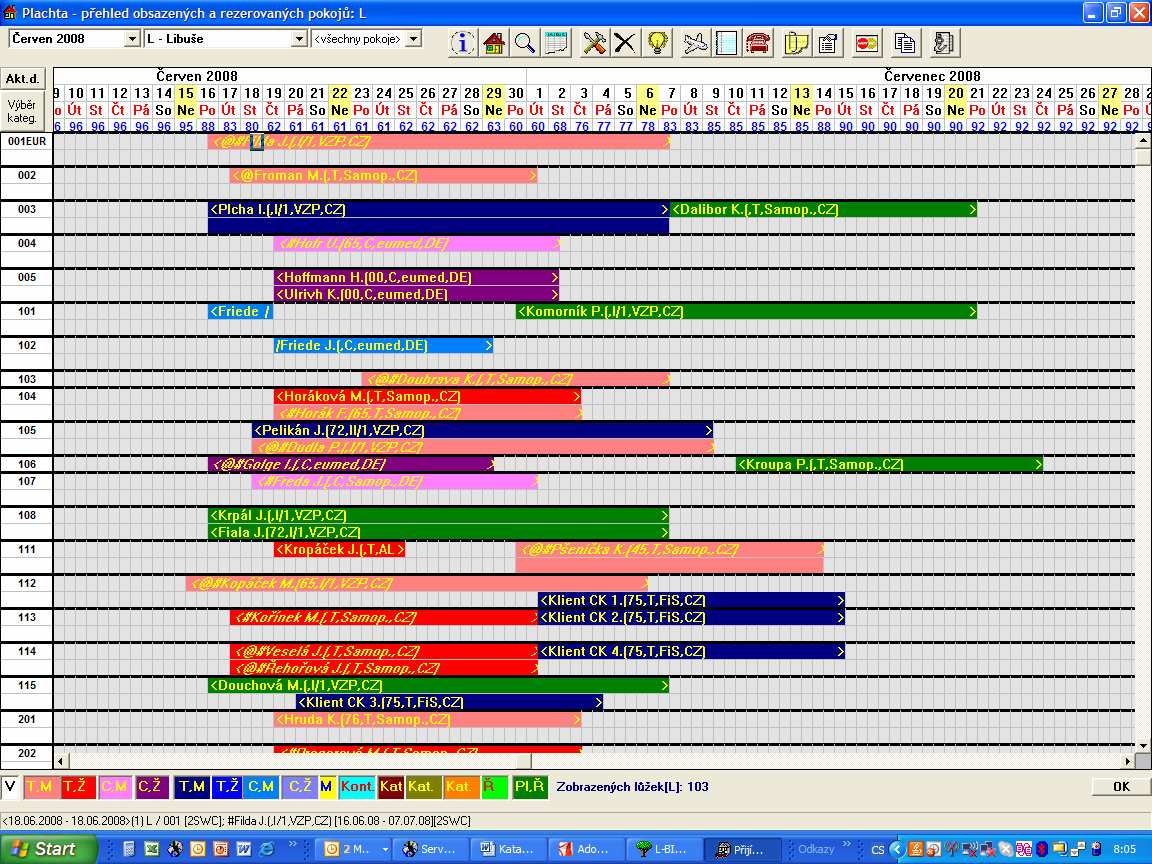Click the OK button

click(1121, 786)
